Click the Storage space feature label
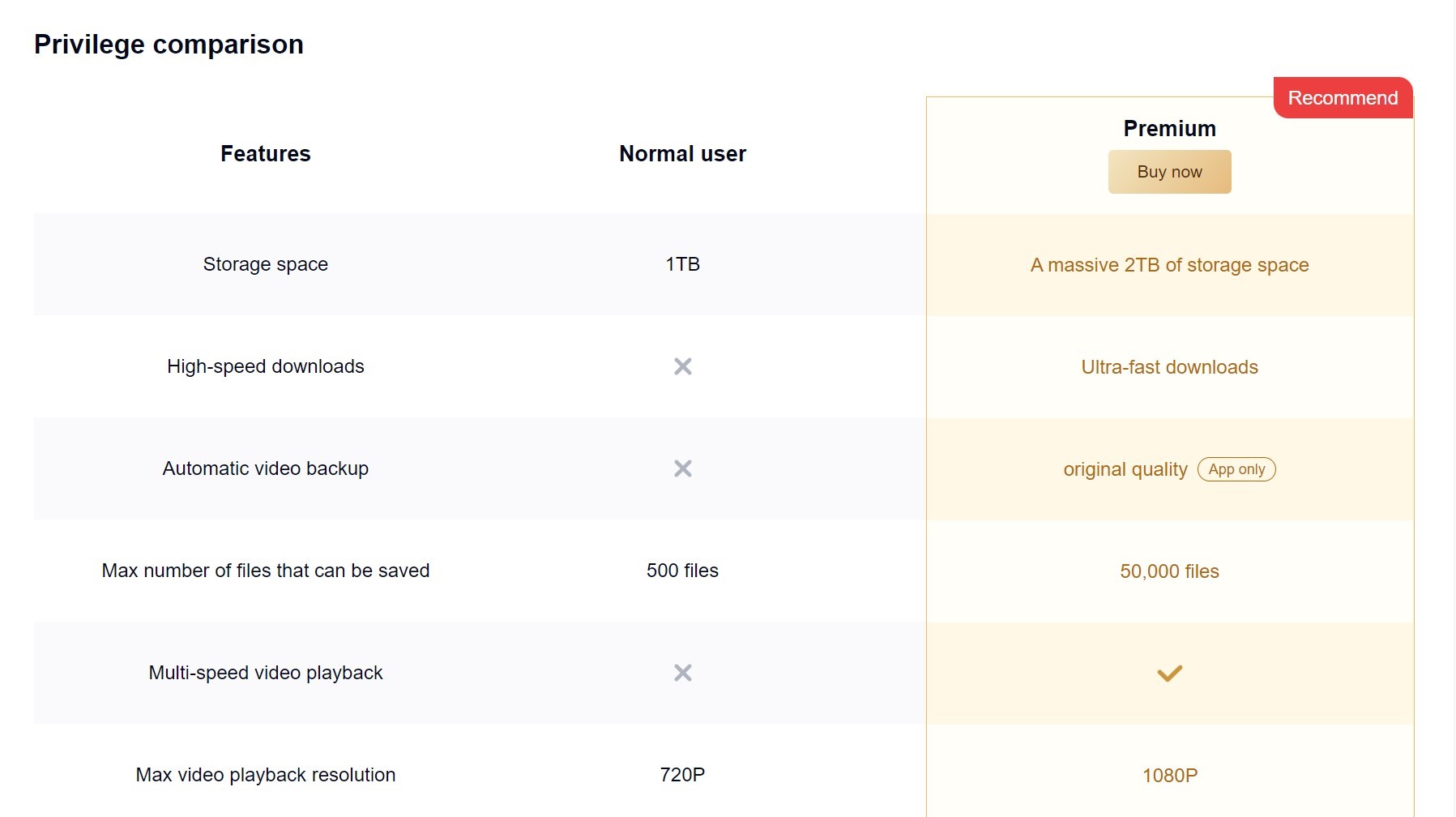The height and width of the screenshot is (817, 1456). pos(265,264)
